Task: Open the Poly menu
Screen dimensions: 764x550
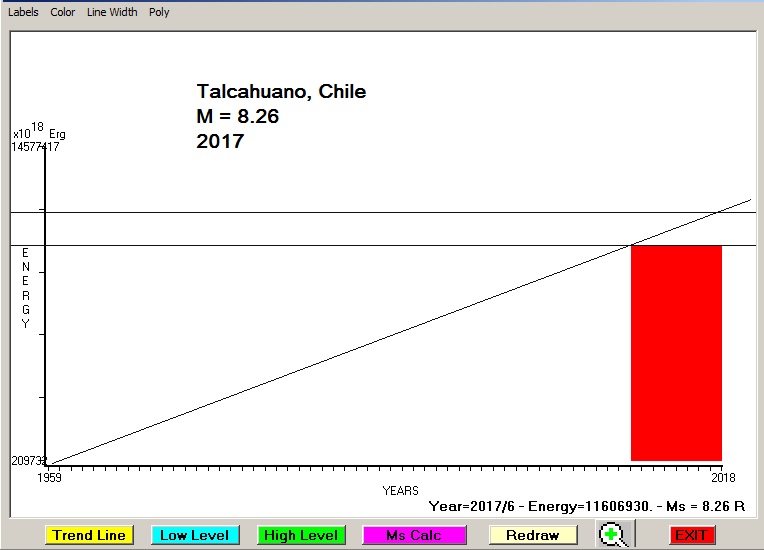Action: click(x=159, y=12)
